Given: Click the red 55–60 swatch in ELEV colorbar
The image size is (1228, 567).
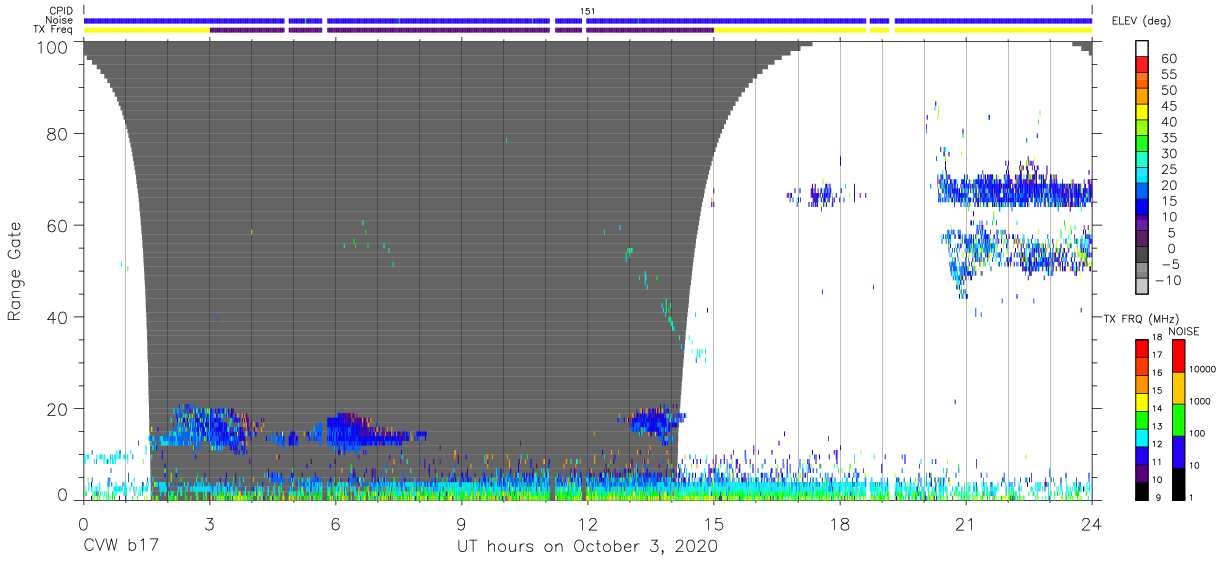Looking at the screenshot, I should (1142, 66).
